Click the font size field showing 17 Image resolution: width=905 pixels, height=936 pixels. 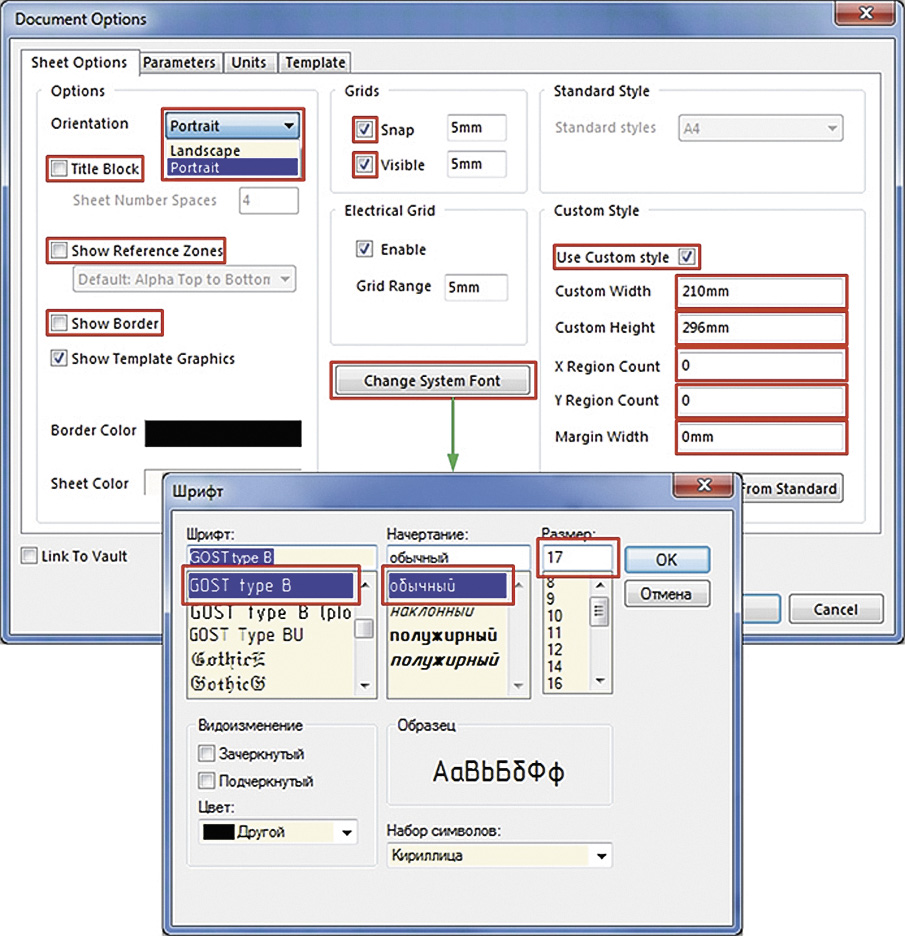(577, 558)
